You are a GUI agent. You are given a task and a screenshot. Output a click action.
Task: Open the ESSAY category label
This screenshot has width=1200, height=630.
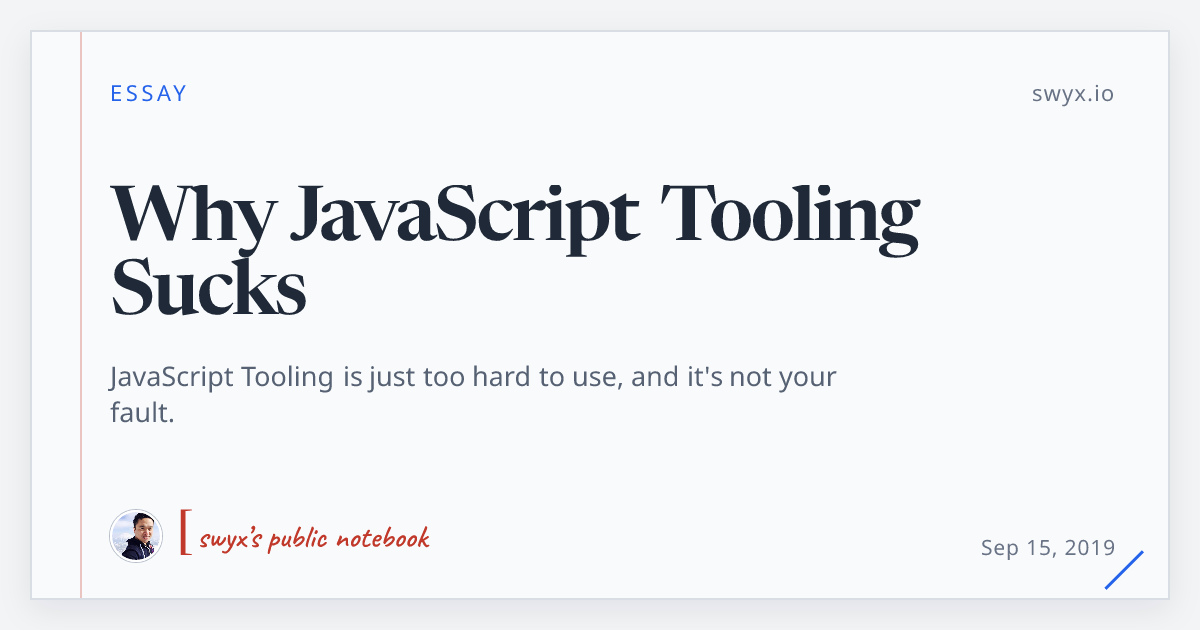pos(149,94)
